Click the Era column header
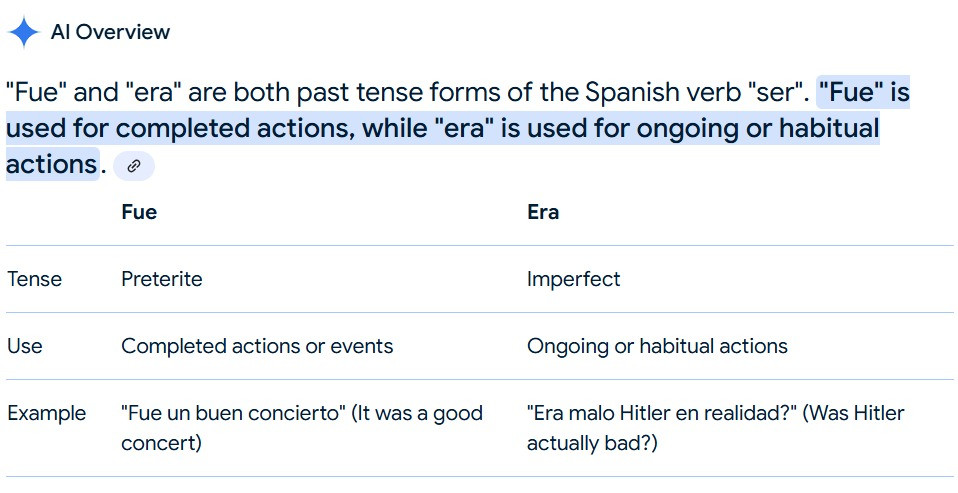 543,212
